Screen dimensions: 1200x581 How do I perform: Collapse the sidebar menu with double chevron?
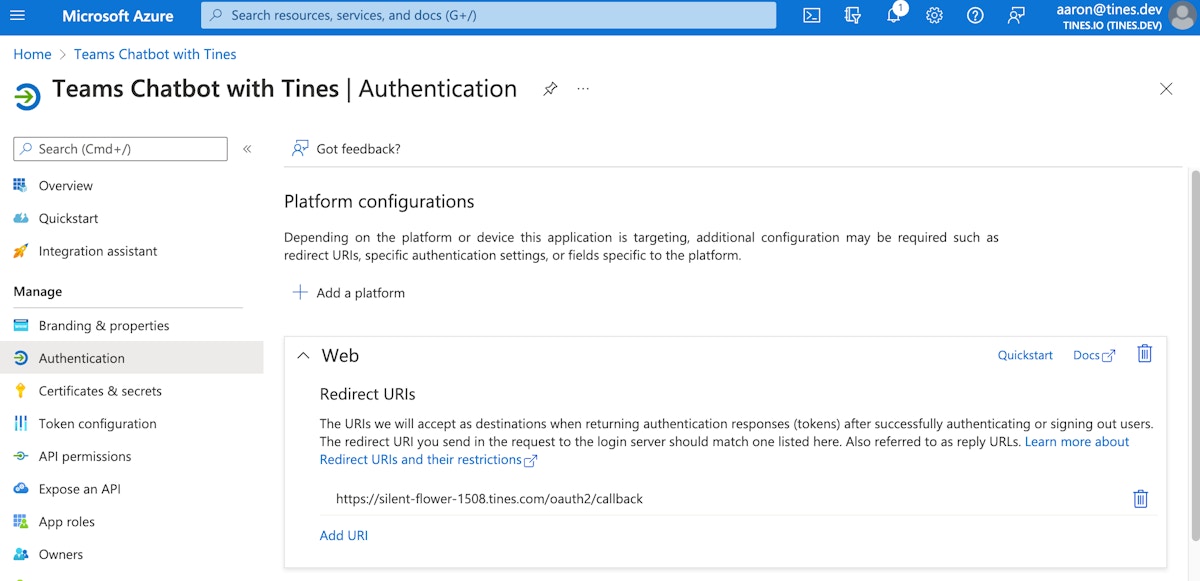[247, 149]
